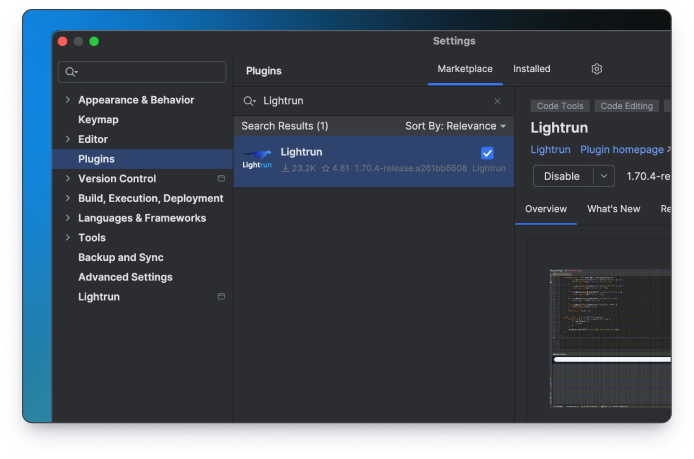Expand the Tools settings section
Viewport: 694px width, 459px height.
68,237
